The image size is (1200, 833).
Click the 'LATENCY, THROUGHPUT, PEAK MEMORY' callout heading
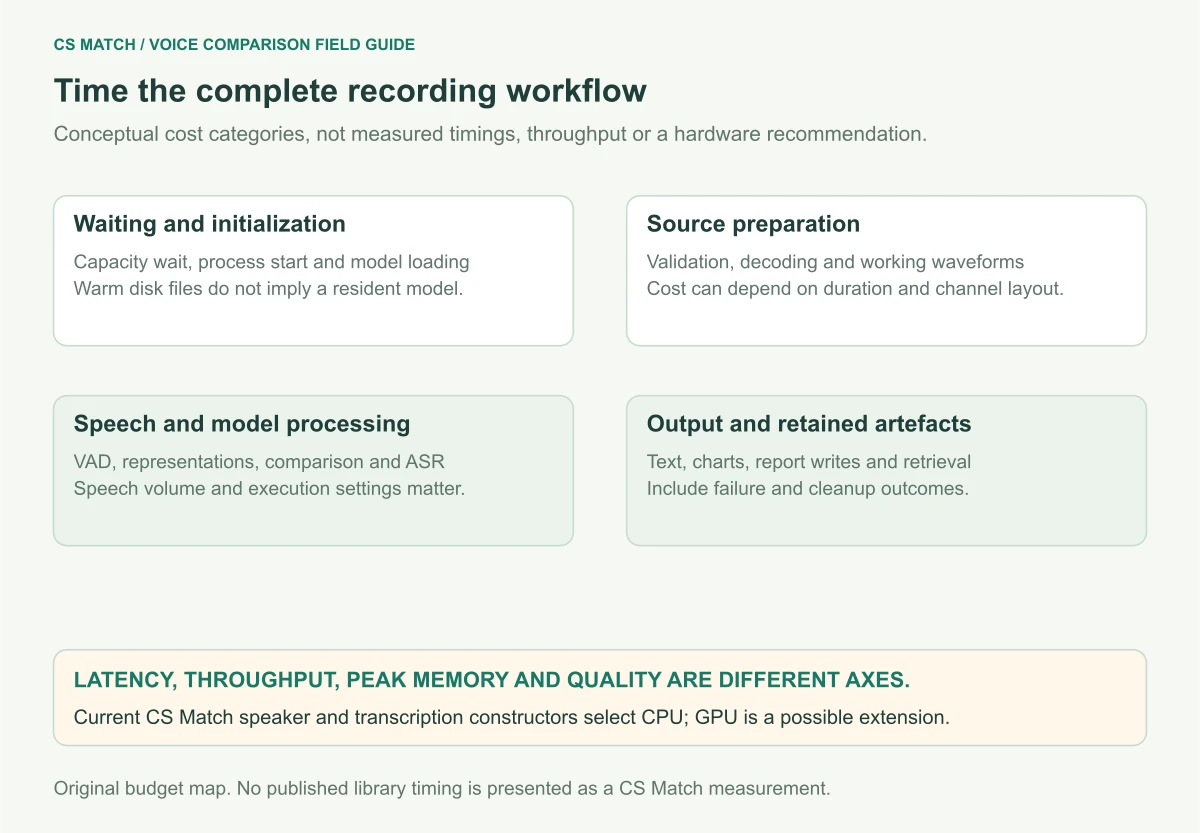click(x=492, y=680)
